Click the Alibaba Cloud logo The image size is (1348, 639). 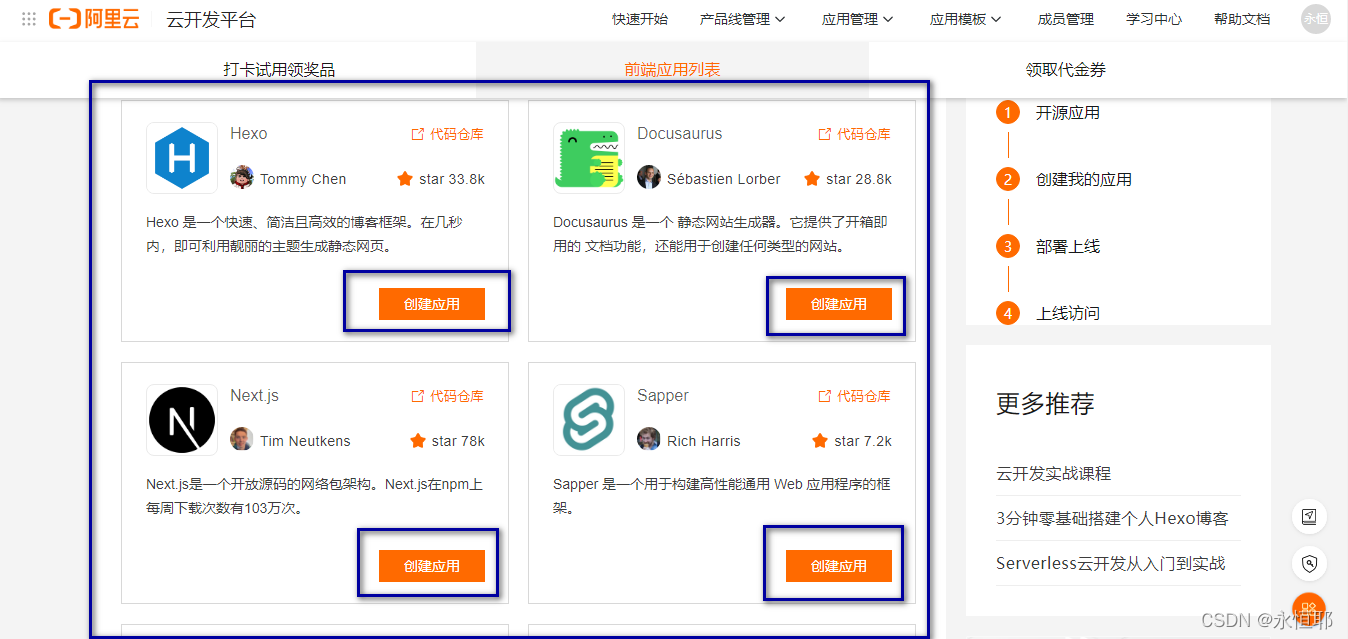click(94, 19)
